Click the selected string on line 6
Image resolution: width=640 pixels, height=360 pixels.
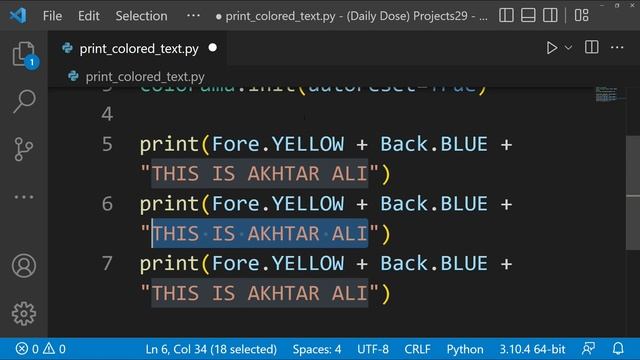pos(260,233)
